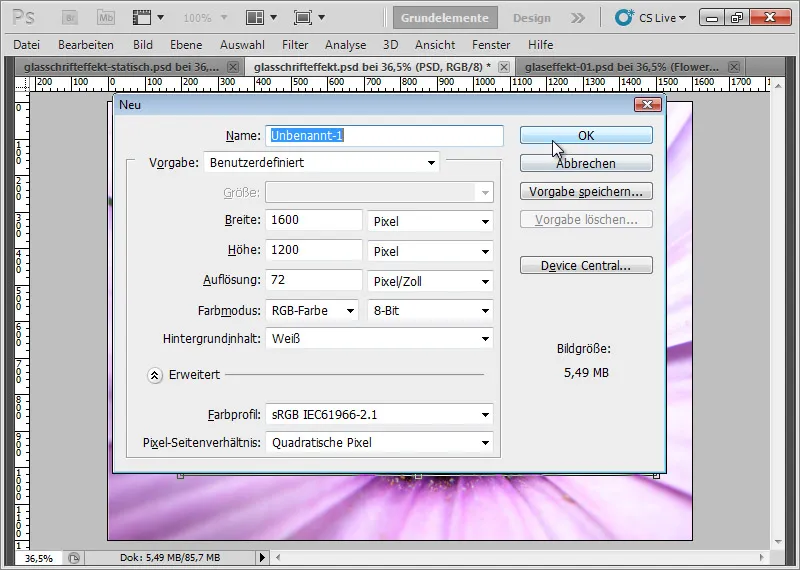The width and height of the screenshot is (800, 570).
Task: Open the zoom level 100% dropdown
Action: click(223, 18)
